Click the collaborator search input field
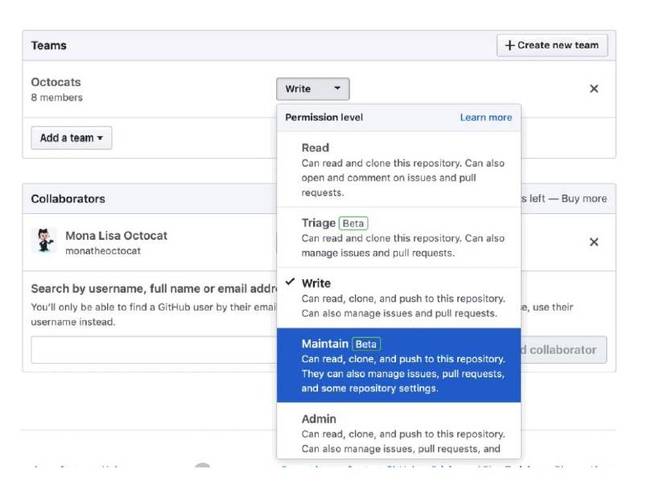Screen dimensions: 648x490 tap(154, 350)
